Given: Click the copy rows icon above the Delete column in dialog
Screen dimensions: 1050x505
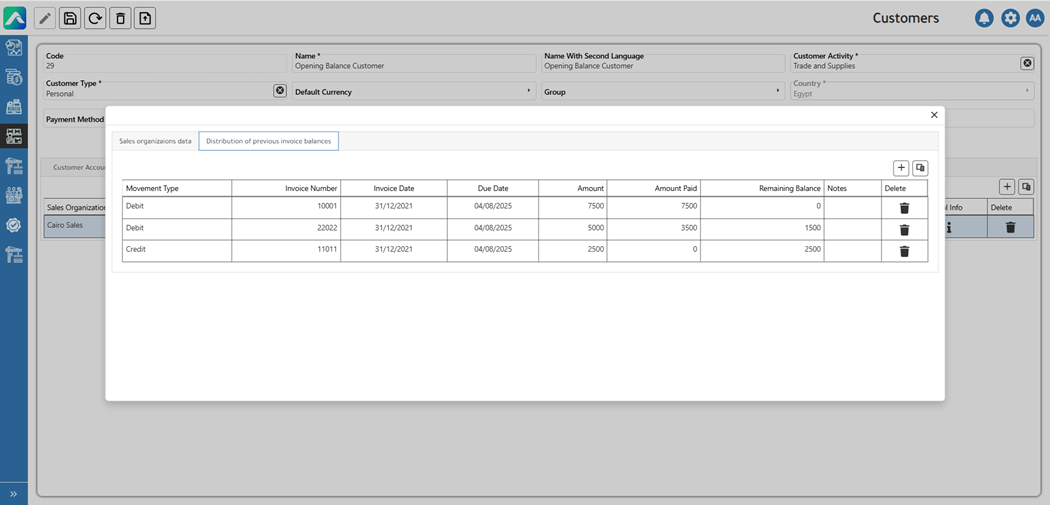Looking at the screenshot, I should click(920, 168).
